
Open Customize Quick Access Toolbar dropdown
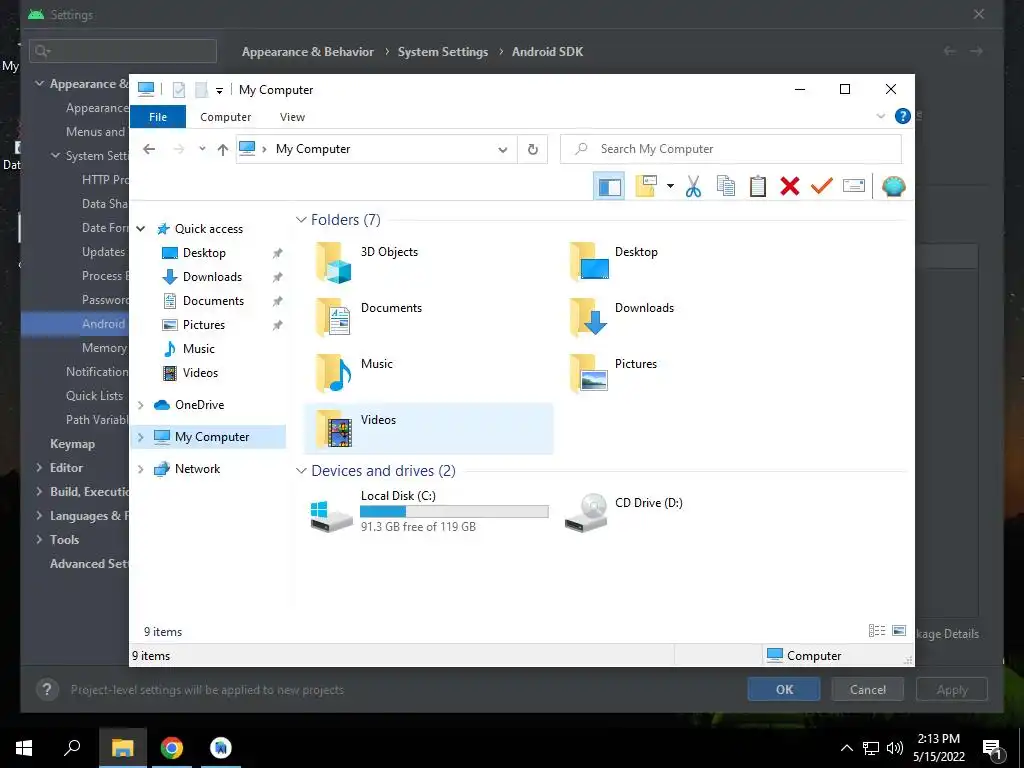click(x=219, y=91)
